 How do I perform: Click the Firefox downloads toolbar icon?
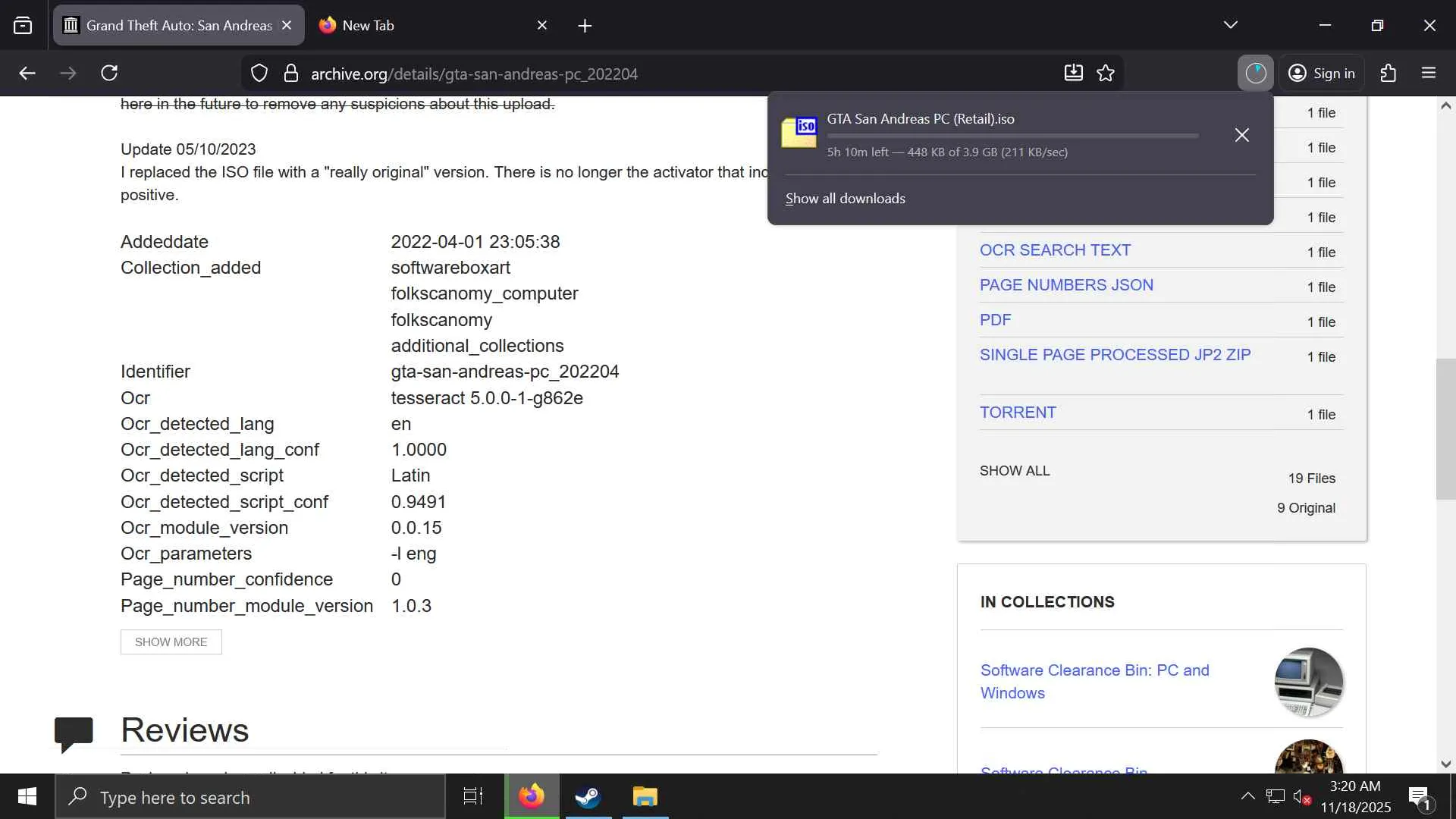(x=1073, y=73)
